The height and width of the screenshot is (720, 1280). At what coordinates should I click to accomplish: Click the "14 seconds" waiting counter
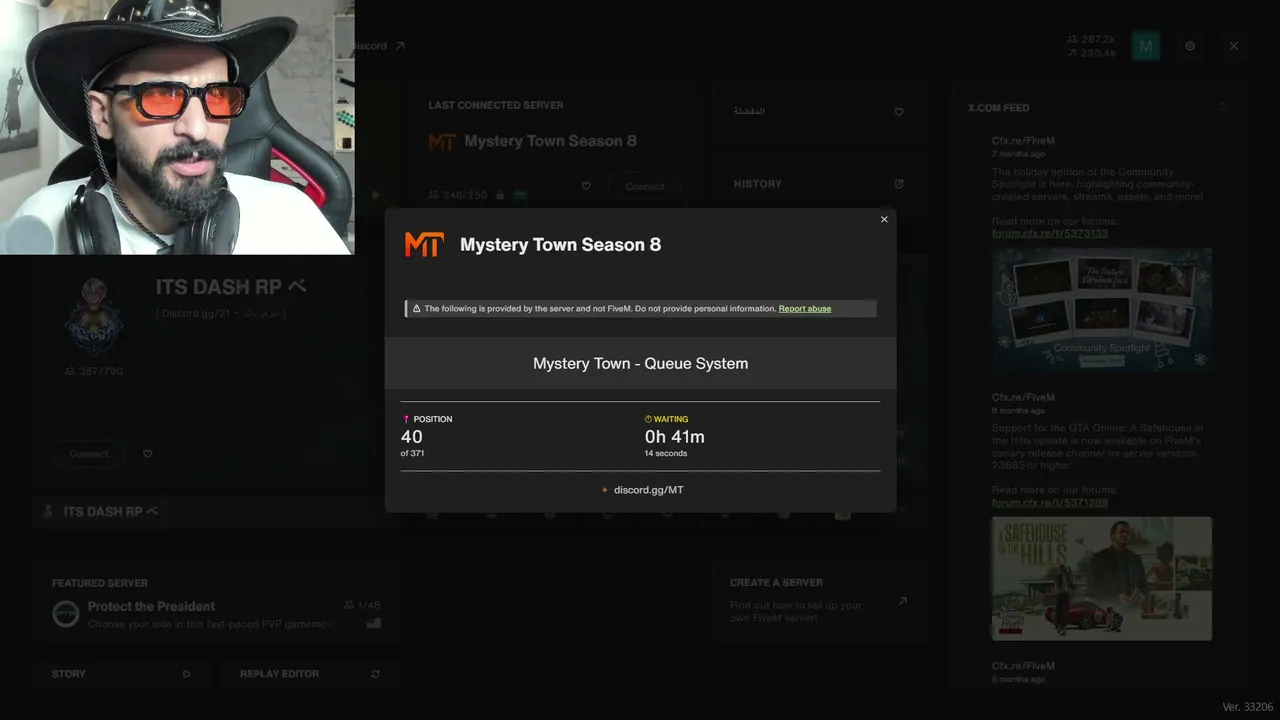point(666,454)
